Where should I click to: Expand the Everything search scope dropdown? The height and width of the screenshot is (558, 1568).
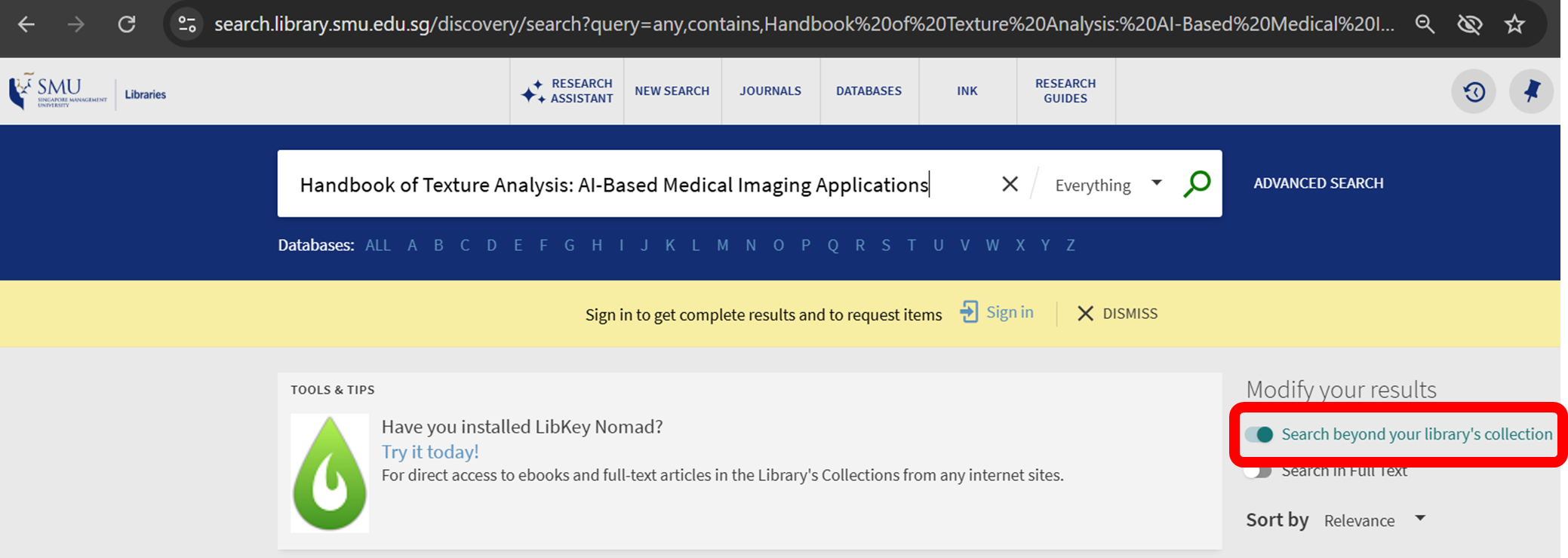tap(1107, 185)
